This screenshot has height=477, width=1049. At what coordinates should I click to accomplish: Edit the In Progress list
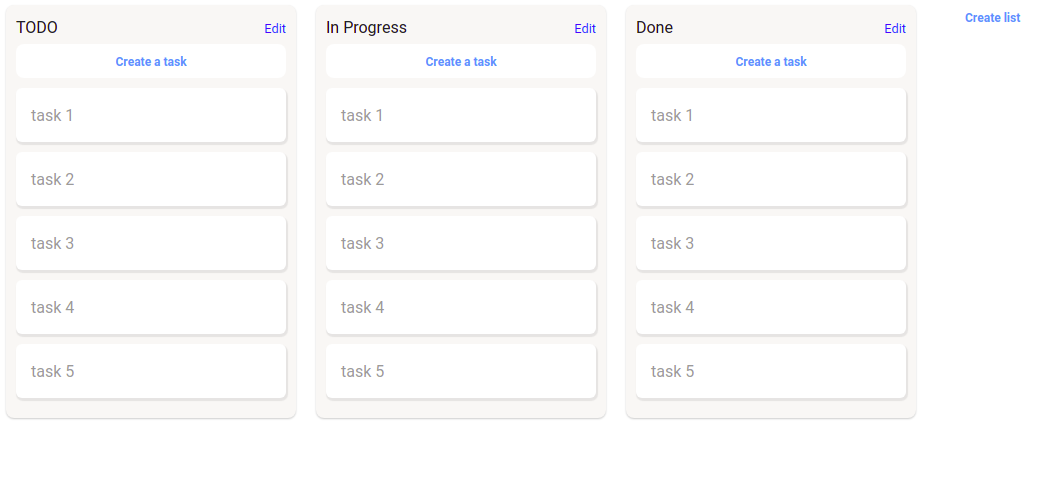point(585,29)
